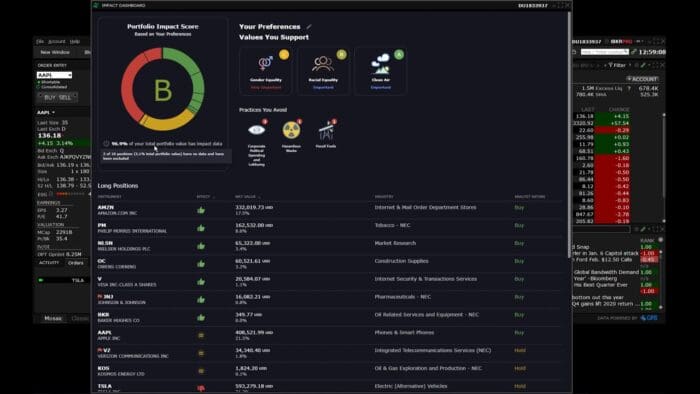The image size is (700, 394).
Task: Click the thumbs-up impact icon for OC
Action: coord(201,264)
